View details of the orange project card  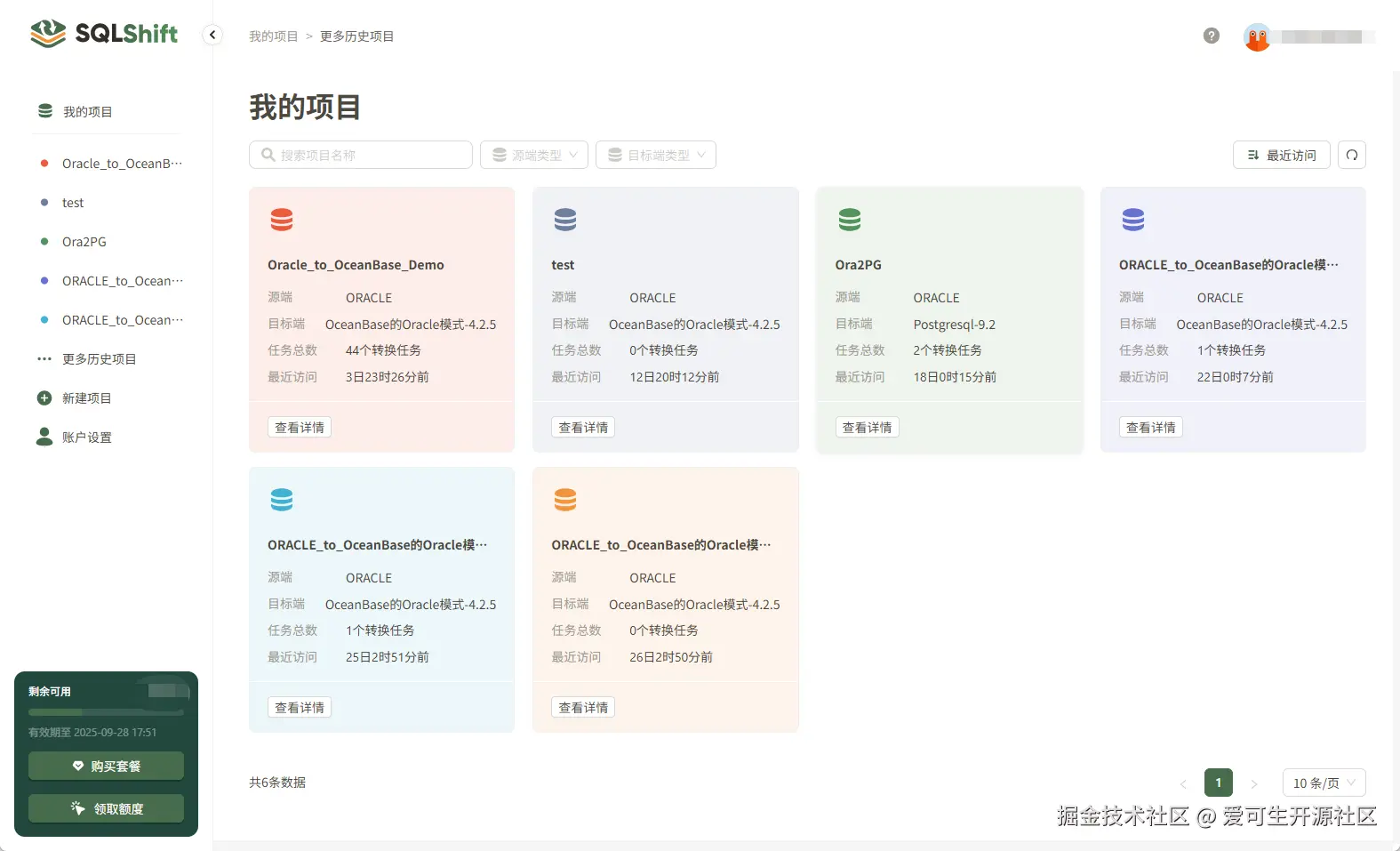tap(583, 708)
